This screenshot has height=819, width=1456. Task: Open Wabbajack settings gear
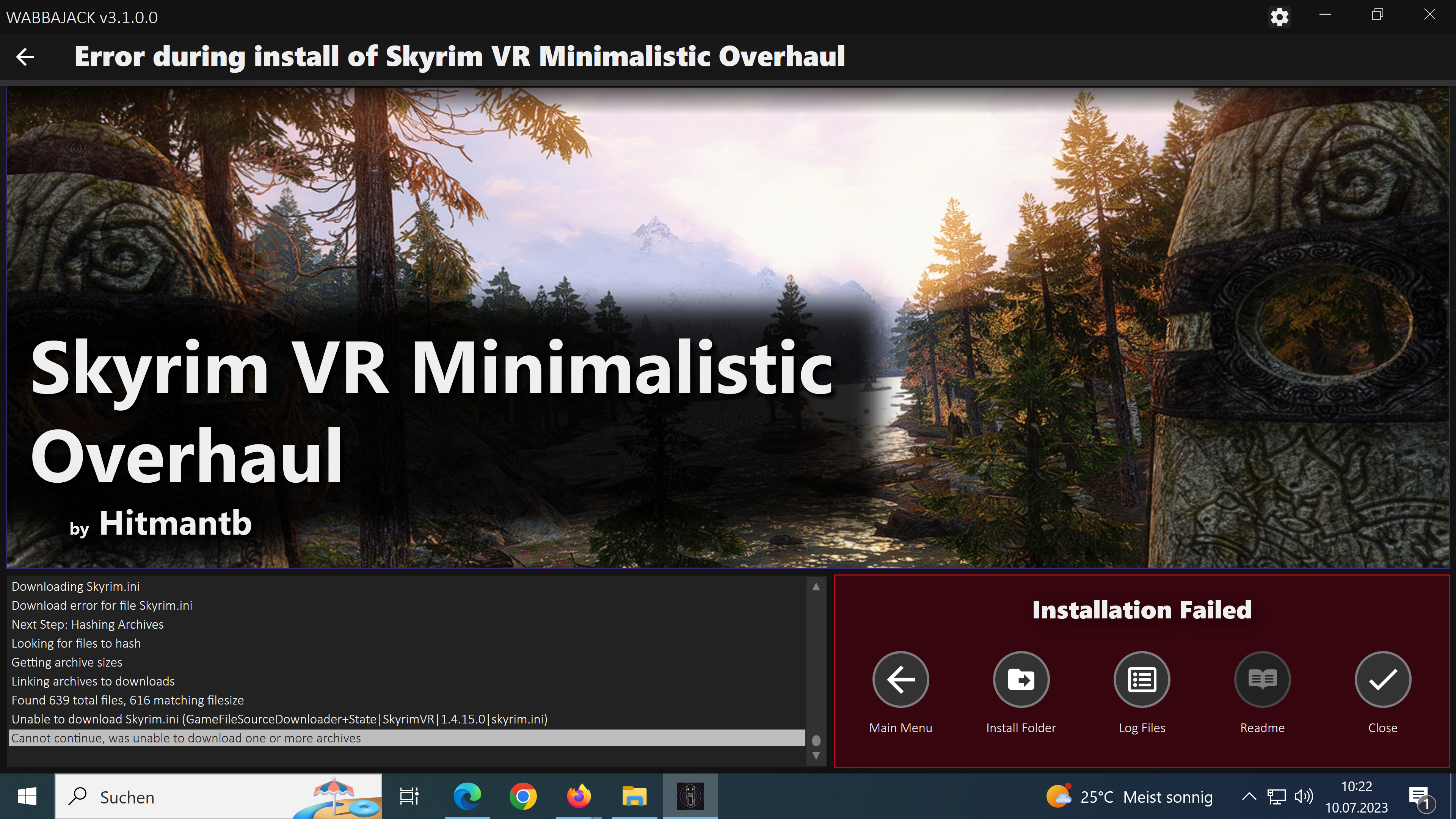(1279, 17)
